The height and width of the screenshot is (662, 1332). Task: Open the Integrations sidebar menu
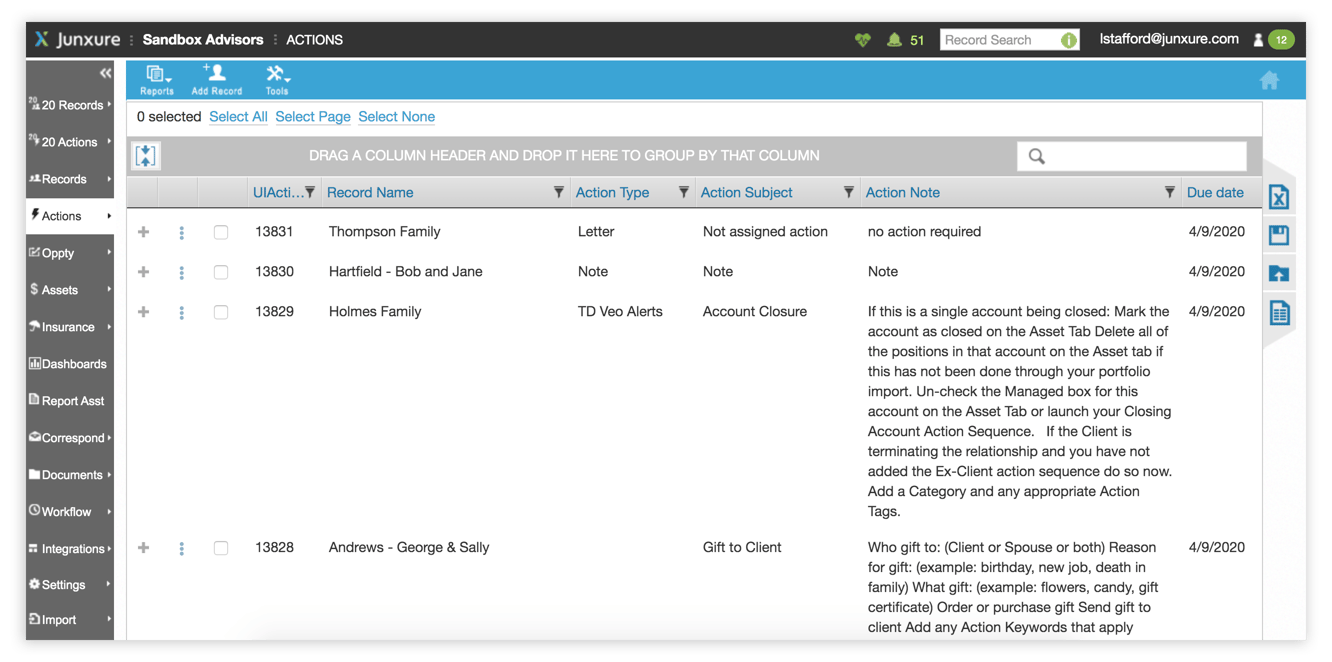[70, 549]
